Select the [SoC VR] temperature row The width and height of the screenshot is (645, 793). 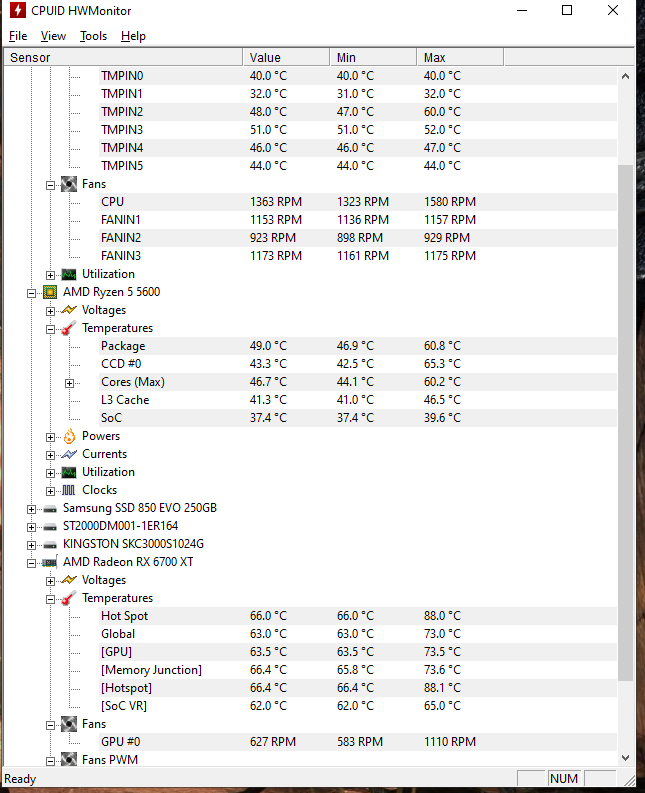(358, 706)
